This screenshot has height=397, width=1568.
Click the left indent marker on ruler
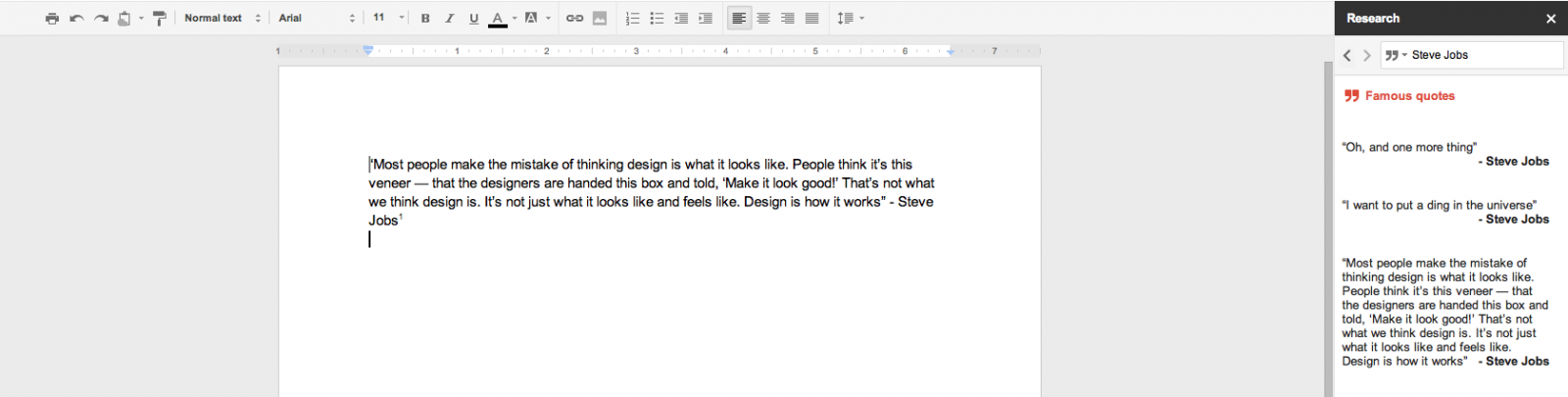pos(368,50)
